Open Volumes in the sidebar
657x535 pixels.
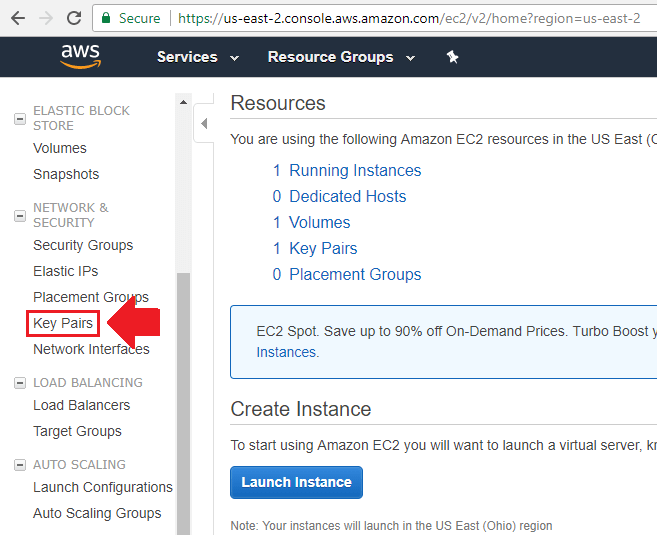point(60,148)
